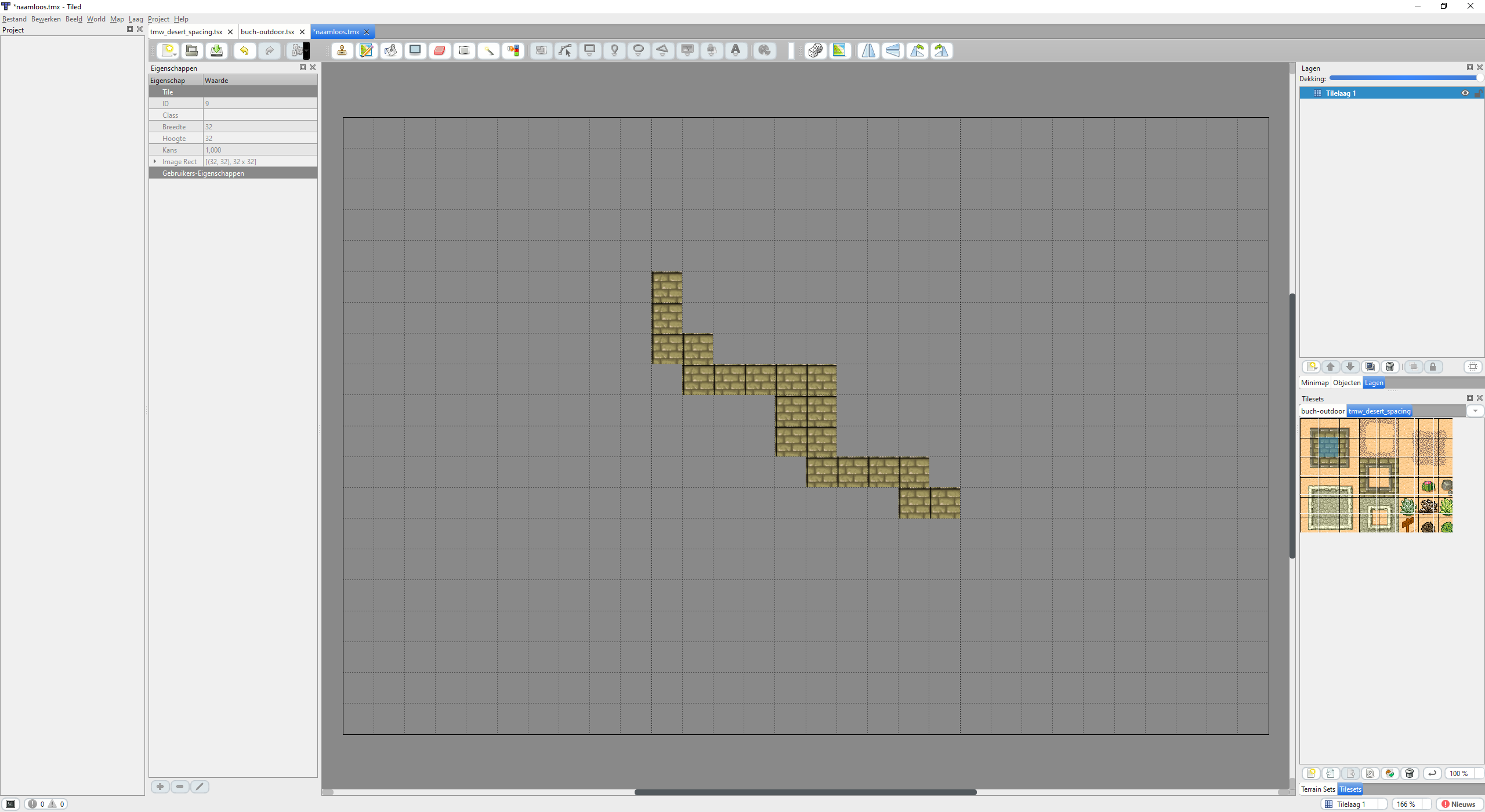Open the tileset tabs dropdown arrow
1485x812 pixels.
click(1475, 411)
